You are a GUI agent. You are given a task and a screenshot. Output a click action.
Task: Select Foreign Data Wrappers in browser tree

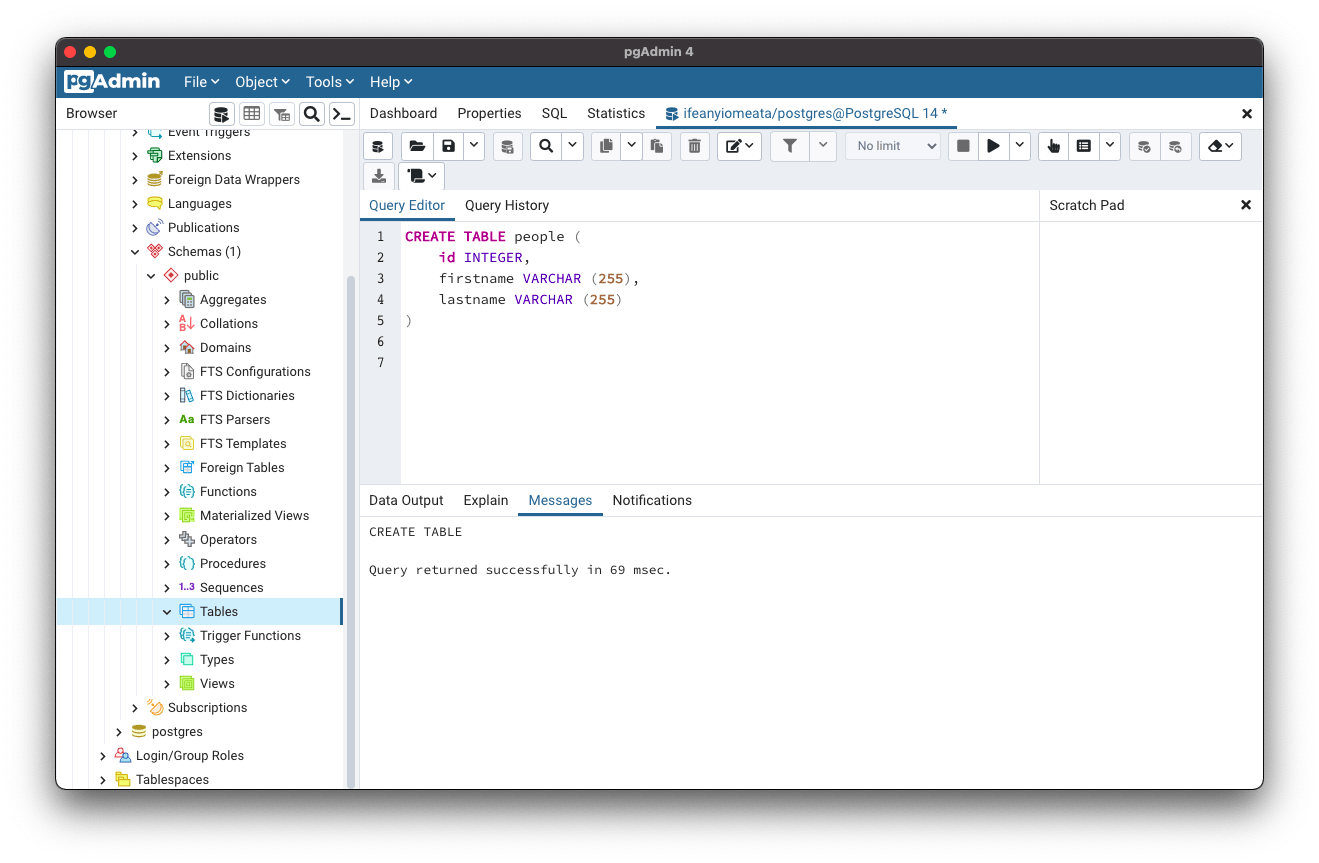(x=233, y=180)
